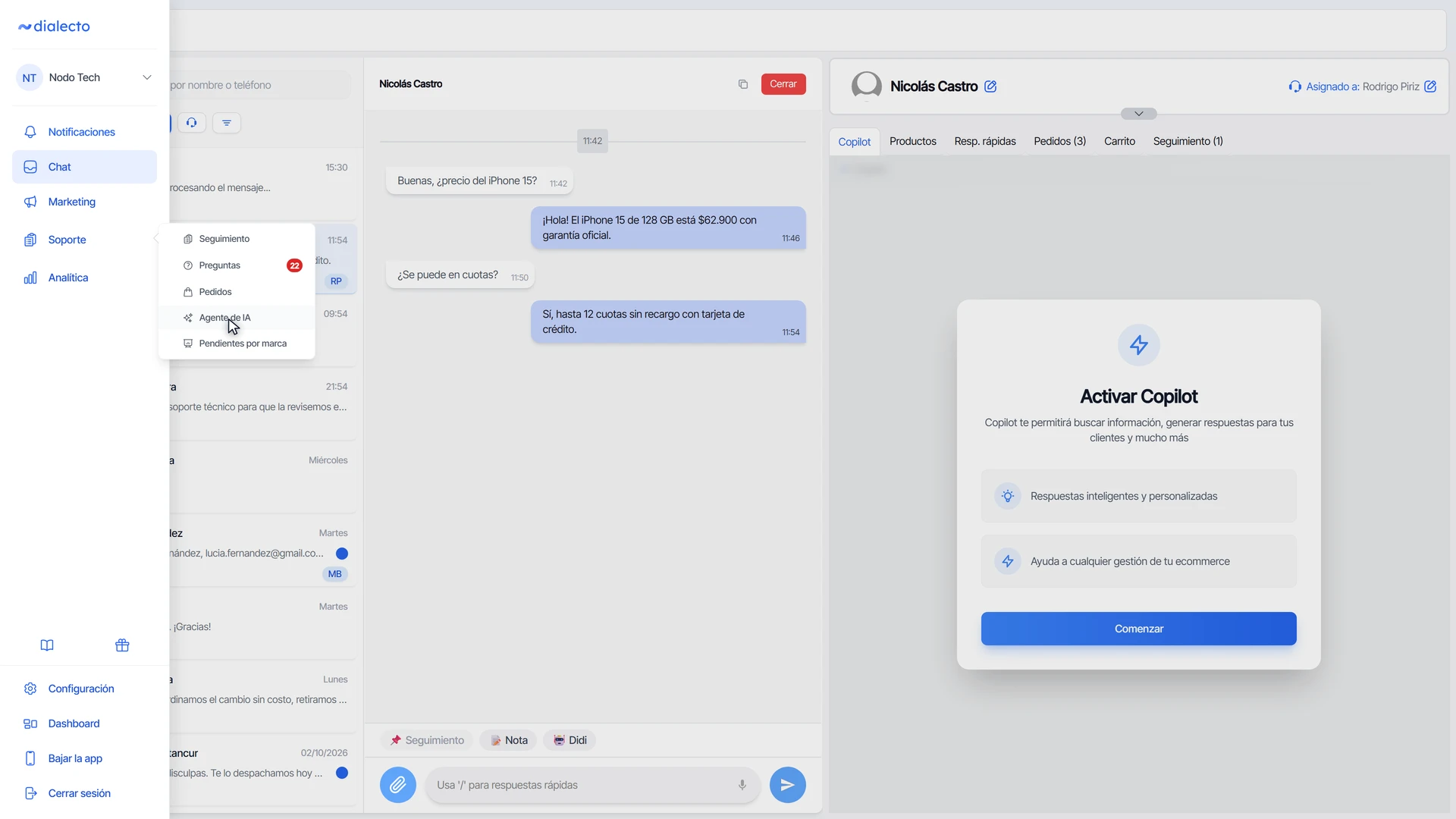Edit the assigned agent Rodrigo Piriz
1456x819 pixels.
click(1430, 86)
